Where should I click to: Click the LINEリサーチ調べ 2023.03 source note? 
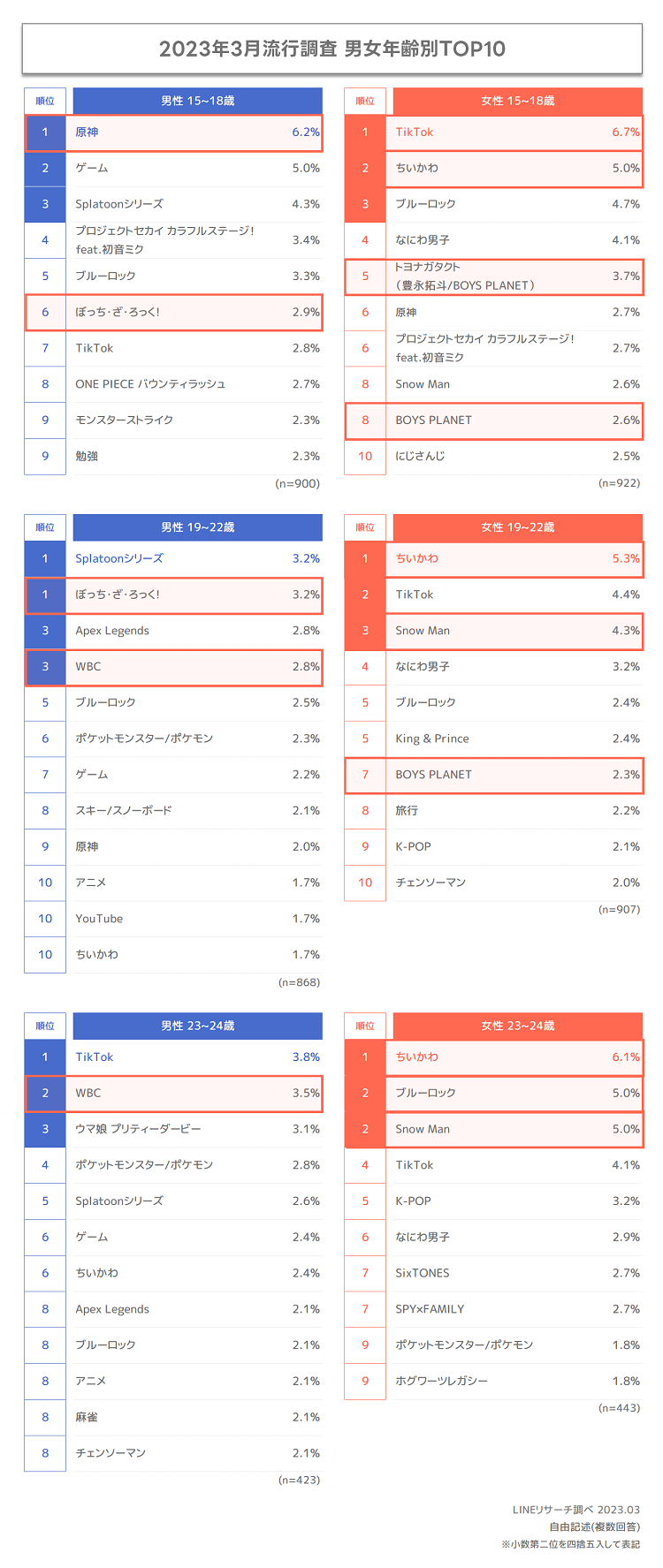tap(575, 1510)
